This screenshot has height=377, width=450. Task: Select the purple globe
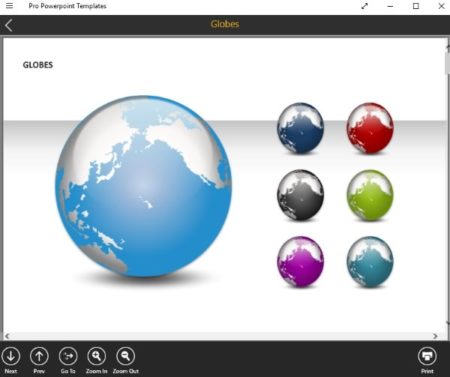pos(300,262)
